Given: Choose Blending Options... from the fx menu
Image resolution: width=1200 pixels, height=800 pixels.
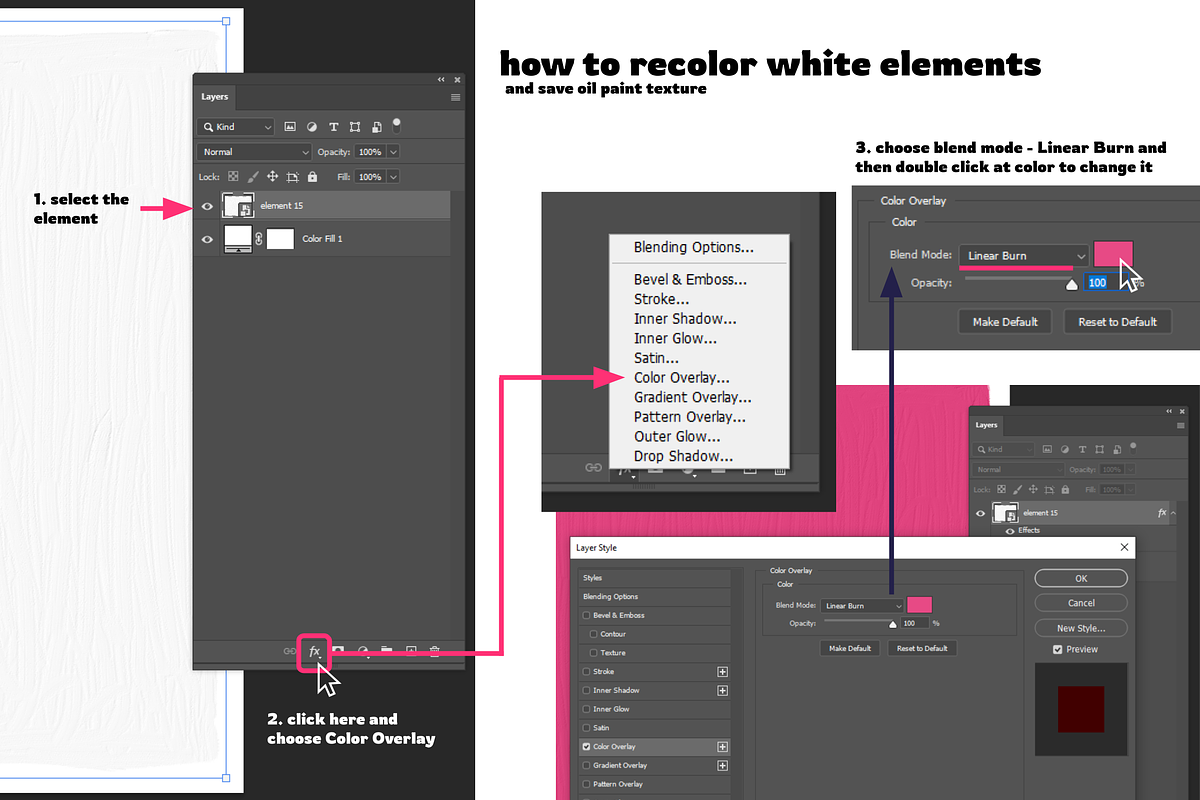Looking at the screenshot, I should click(x=694, y=247).
